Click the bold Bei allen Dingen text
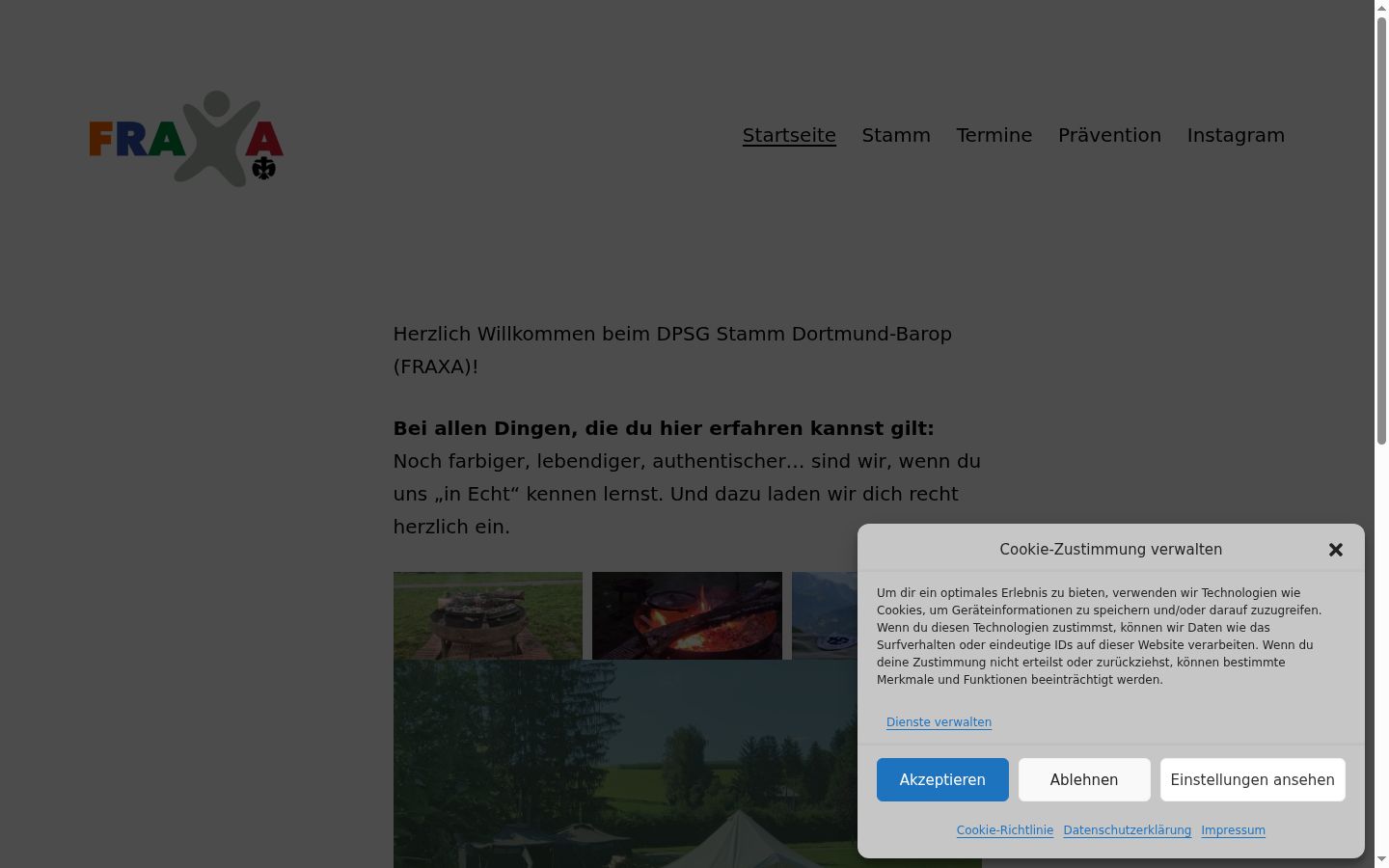Image resolution: width=1389 pixels, height=868 pixels. [664, 428]
